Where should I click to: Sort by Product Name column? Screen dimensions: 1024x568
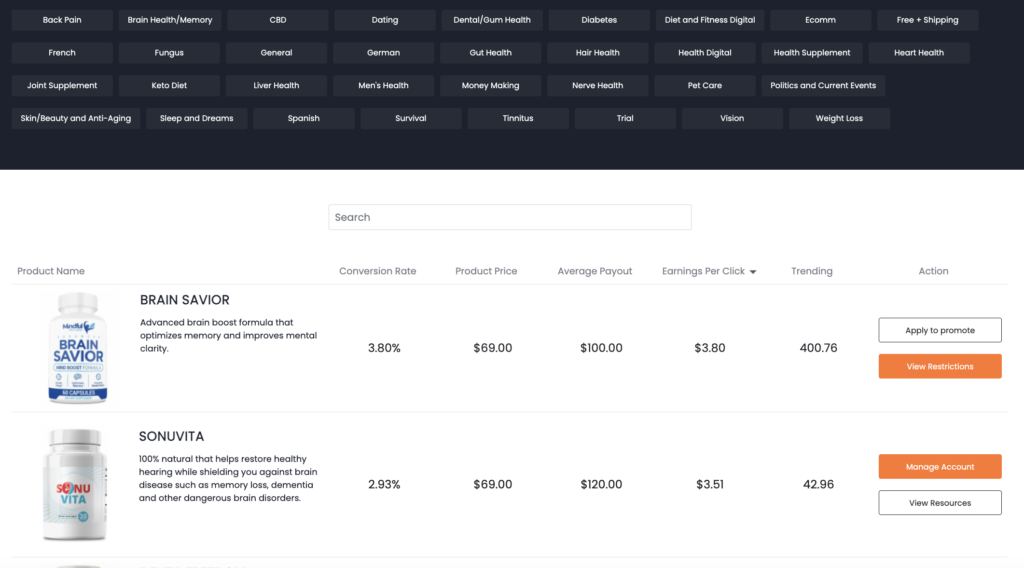coord(51,271)
